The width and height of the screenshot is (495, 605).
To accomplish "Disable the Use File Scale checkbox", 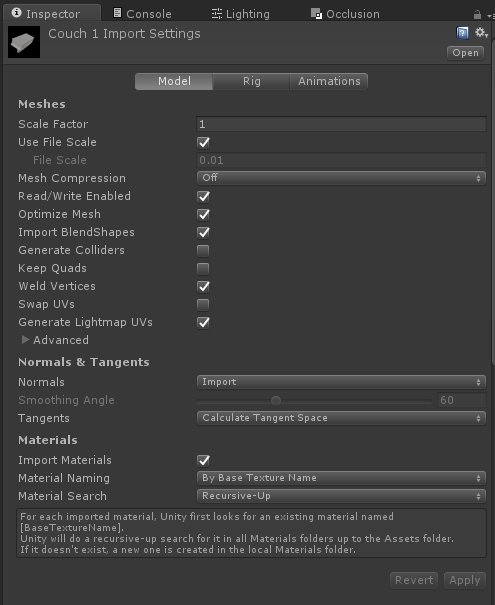I will pos(203,143).
